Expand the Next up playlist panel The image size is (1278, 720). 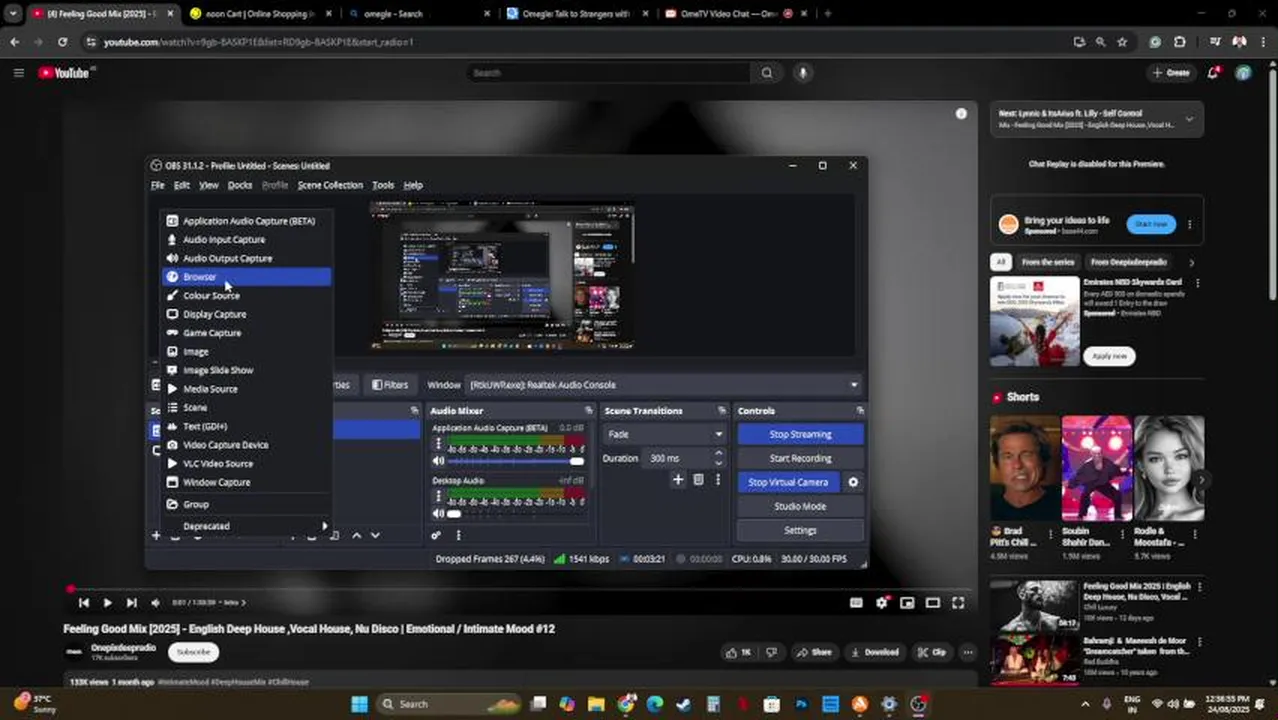point(1189,119)
